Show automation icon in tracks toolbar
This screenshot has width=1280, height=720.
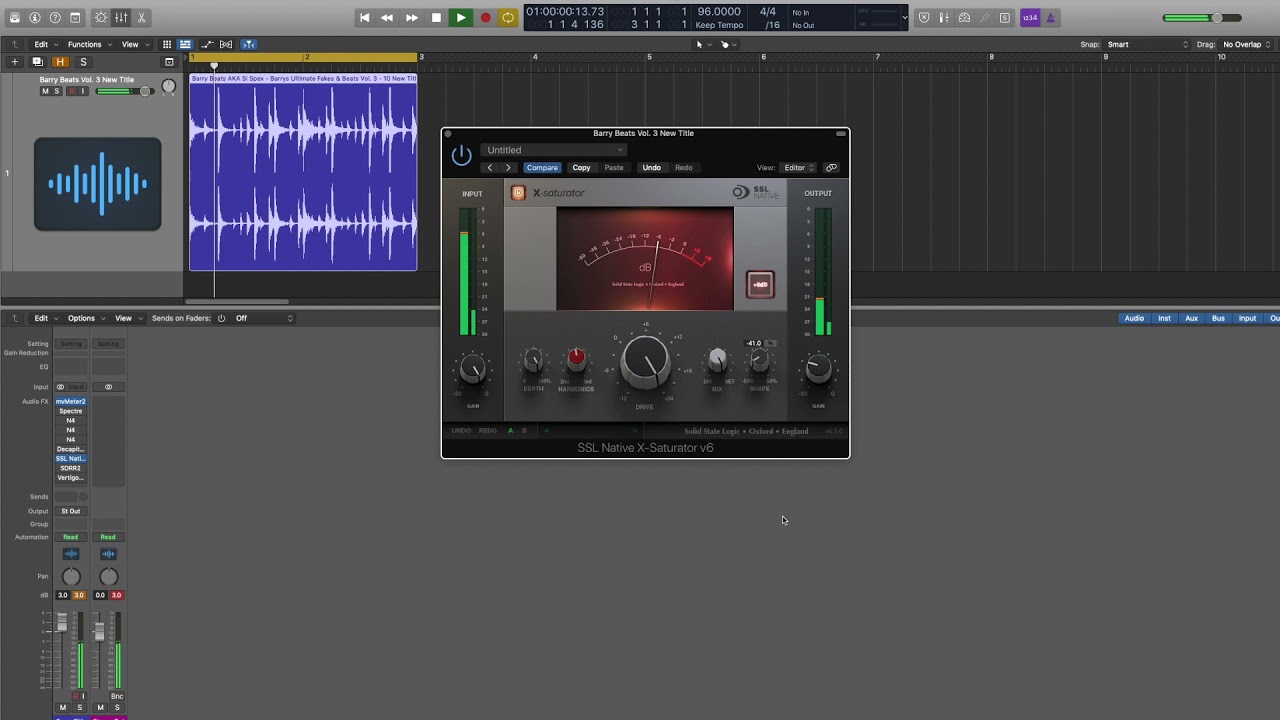[207, 44]
